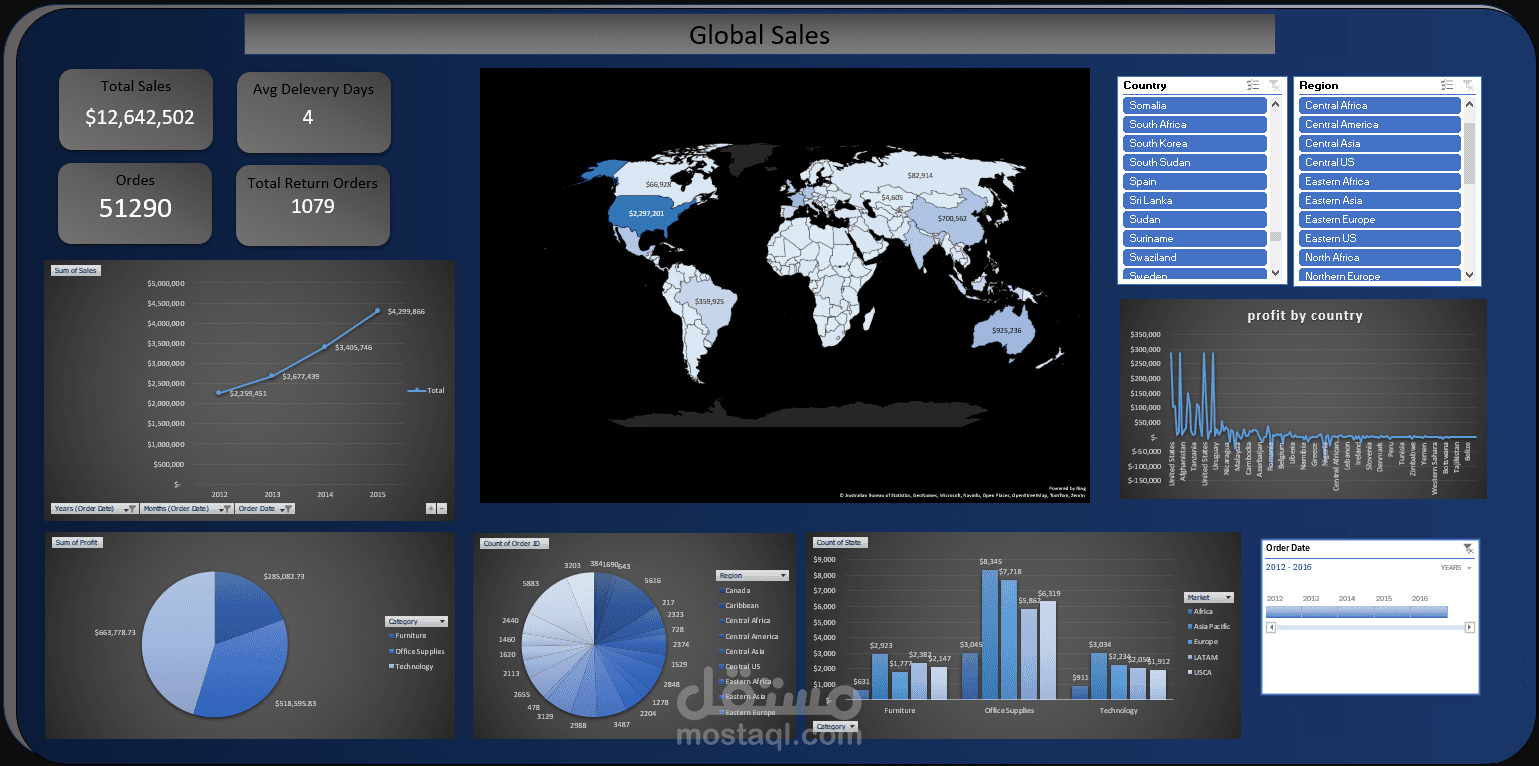Viewport: 1539px width, 766px height.
Task: Click Australia on the map
Action: (1003, 333)
